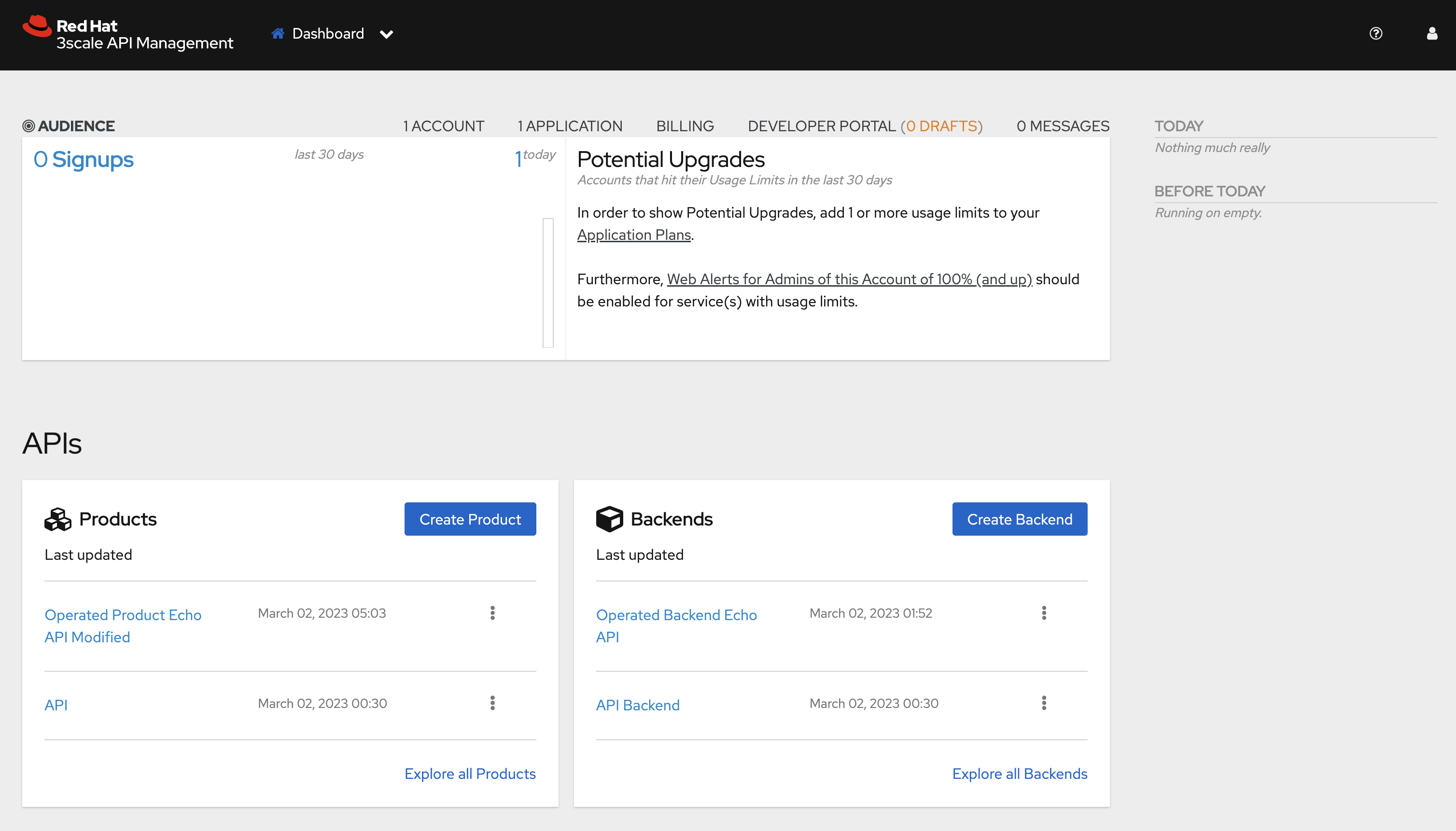The width and height of the screenshot is (1456, 831).
Task: Click today's signups chart bar
Action: (547, 282)
